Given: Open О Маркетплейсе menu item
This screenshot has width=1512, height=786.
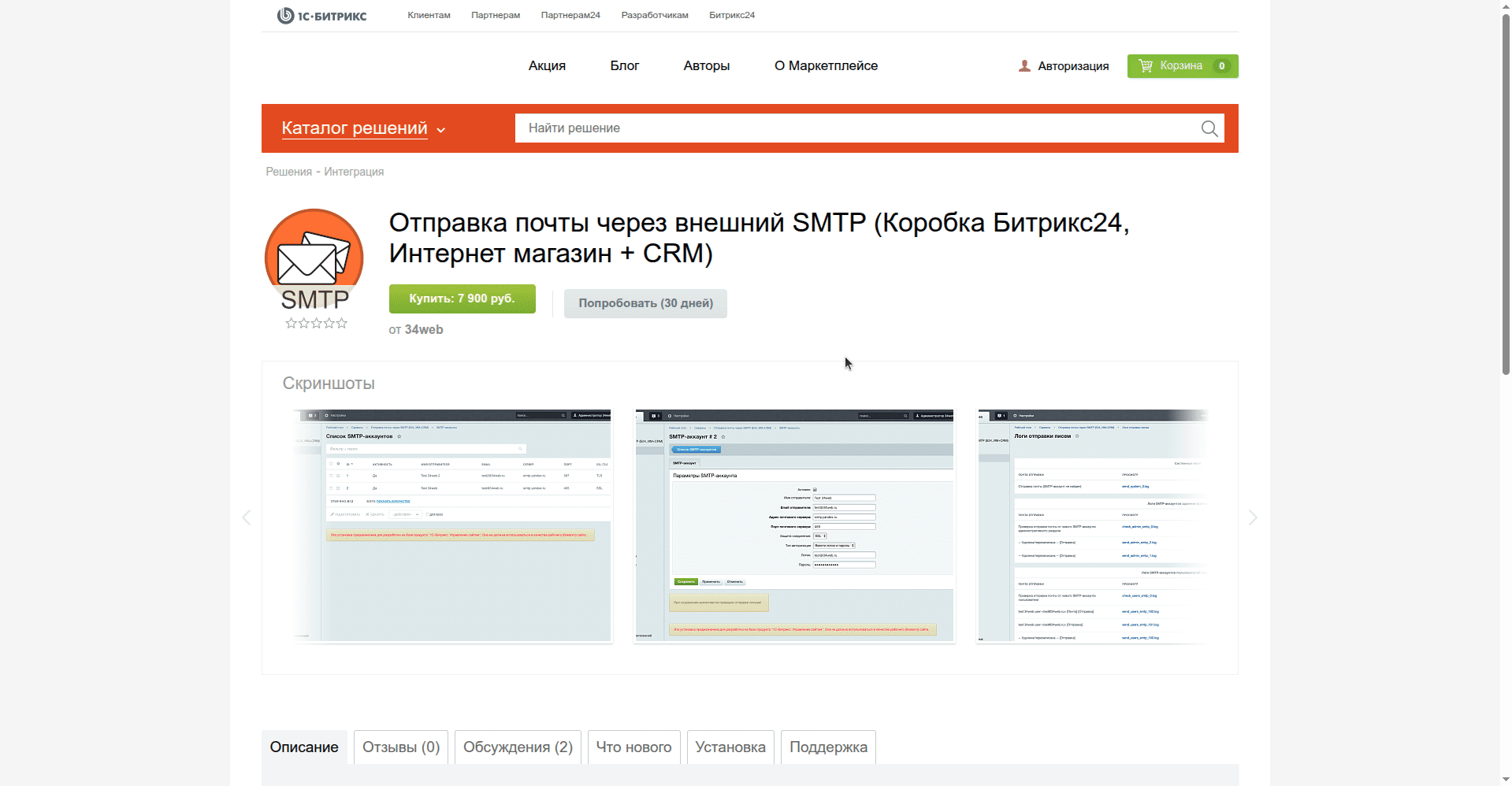Looking at the screenshot, I should click(826, 66).
